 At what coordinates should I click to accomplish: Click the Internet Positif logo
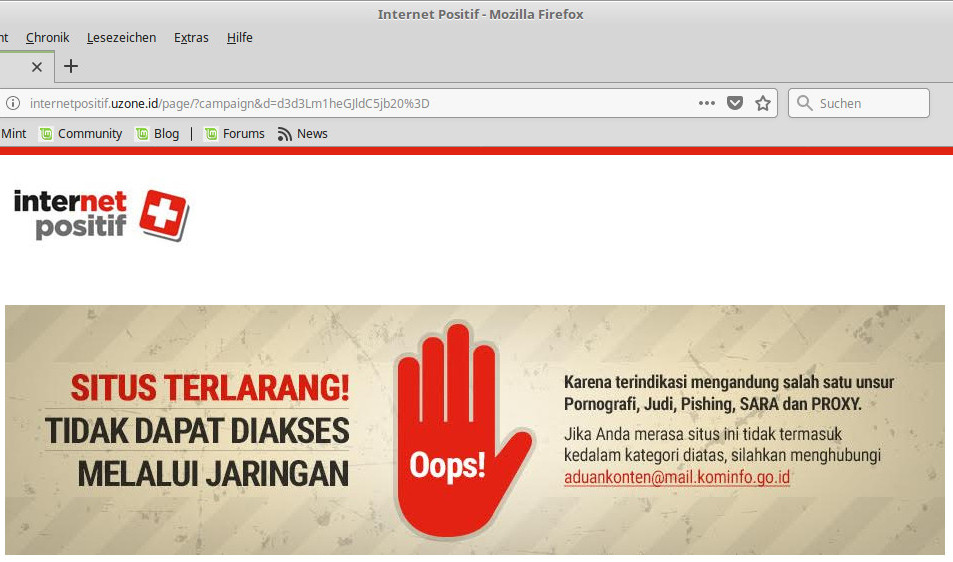(101, 215)
